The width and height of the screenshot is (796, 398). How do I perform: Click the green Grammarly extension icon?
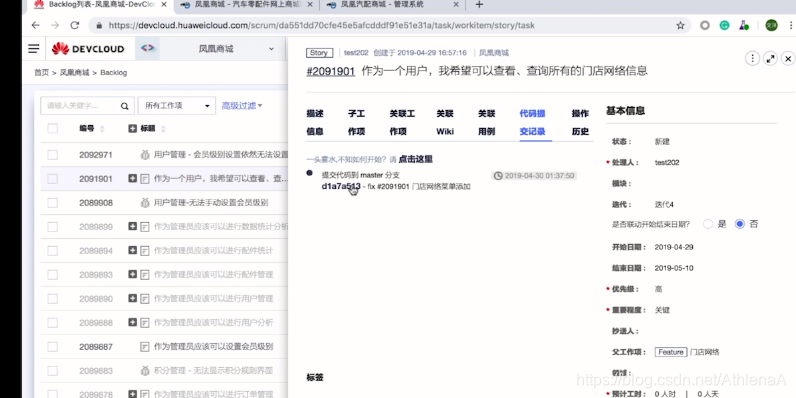click(x=724, y=25)
